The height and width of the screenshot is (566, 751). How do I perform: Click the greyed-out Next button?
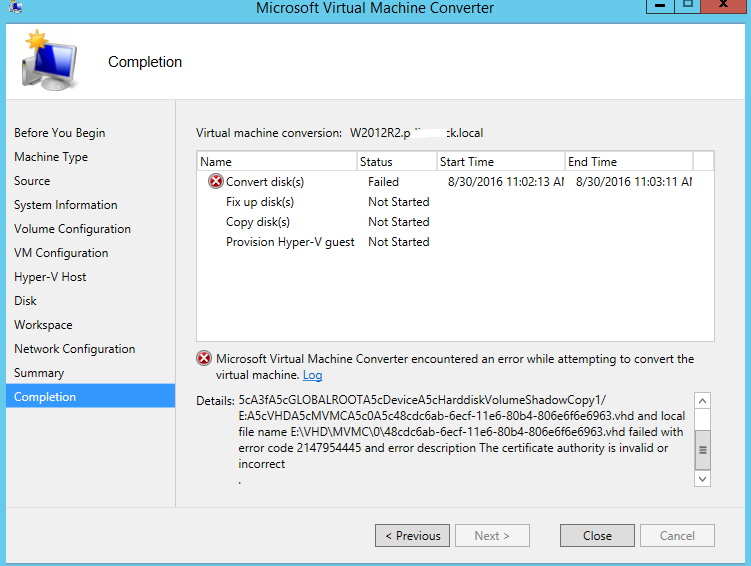tap(492, 535)
